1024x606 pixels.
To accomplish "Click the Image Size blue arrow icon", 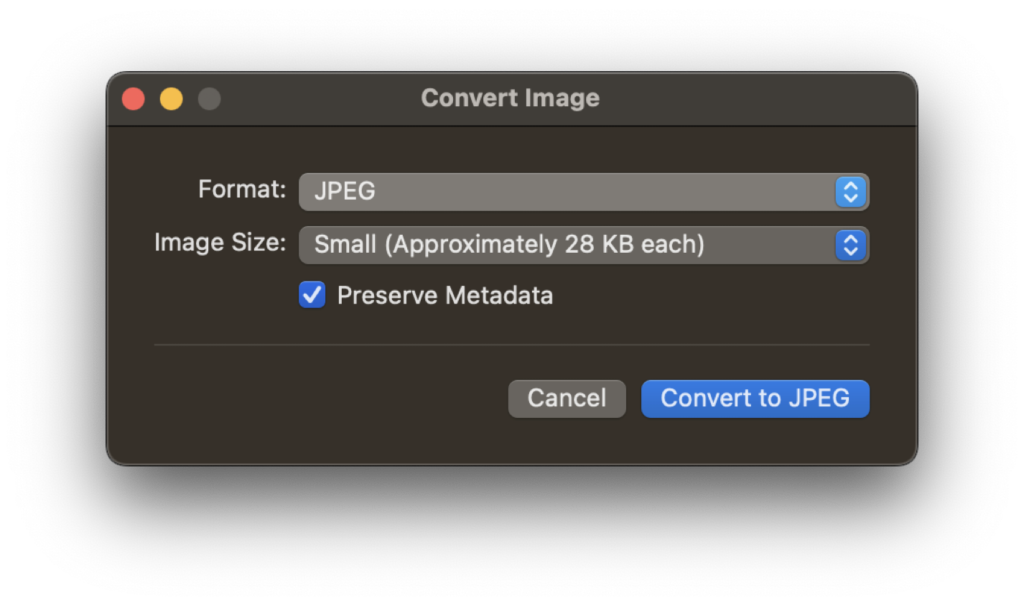I will tap(850, 244).
